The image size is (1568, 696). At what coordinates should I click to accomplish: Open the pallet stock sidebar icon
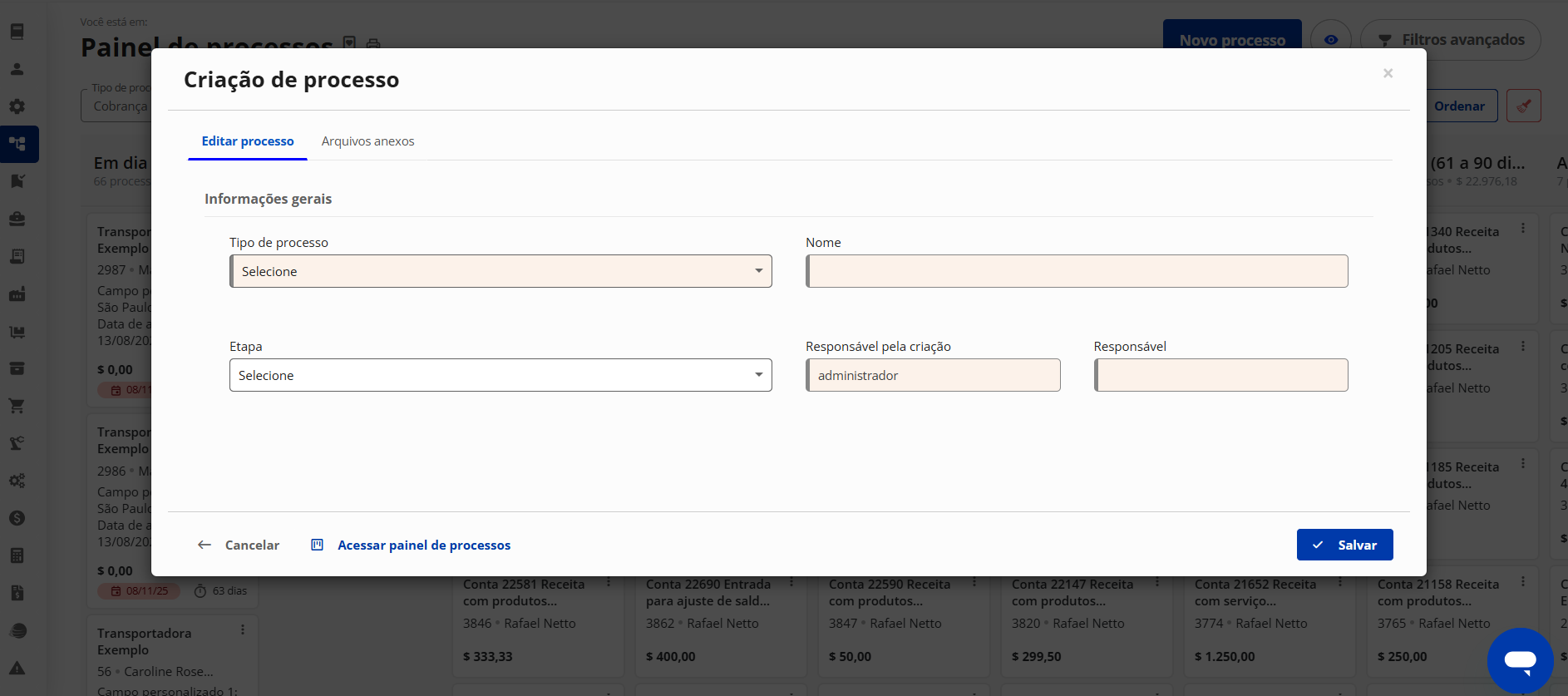click(17, 331)
